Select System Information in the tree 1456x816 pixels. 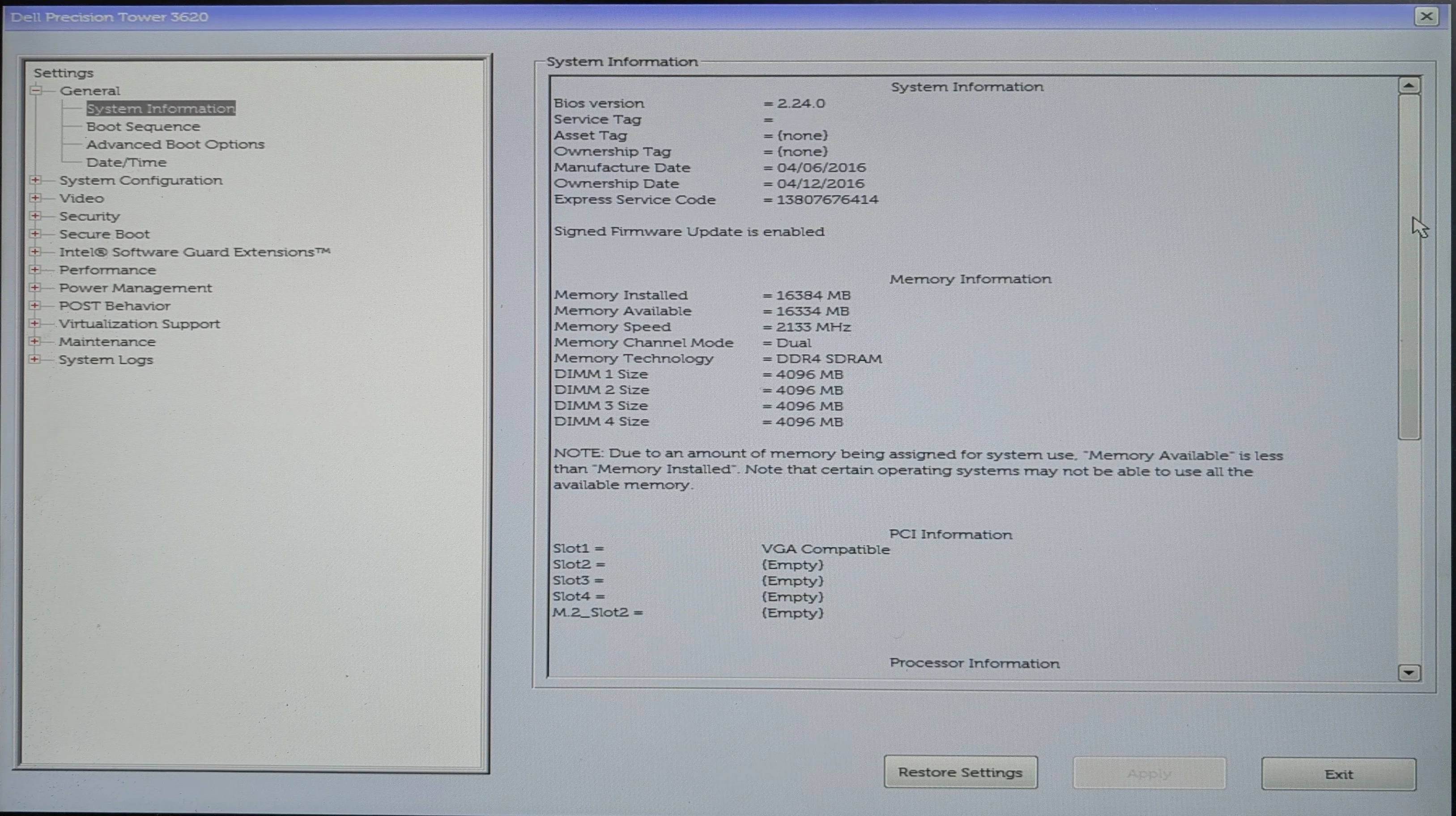[x=161, y=109]
